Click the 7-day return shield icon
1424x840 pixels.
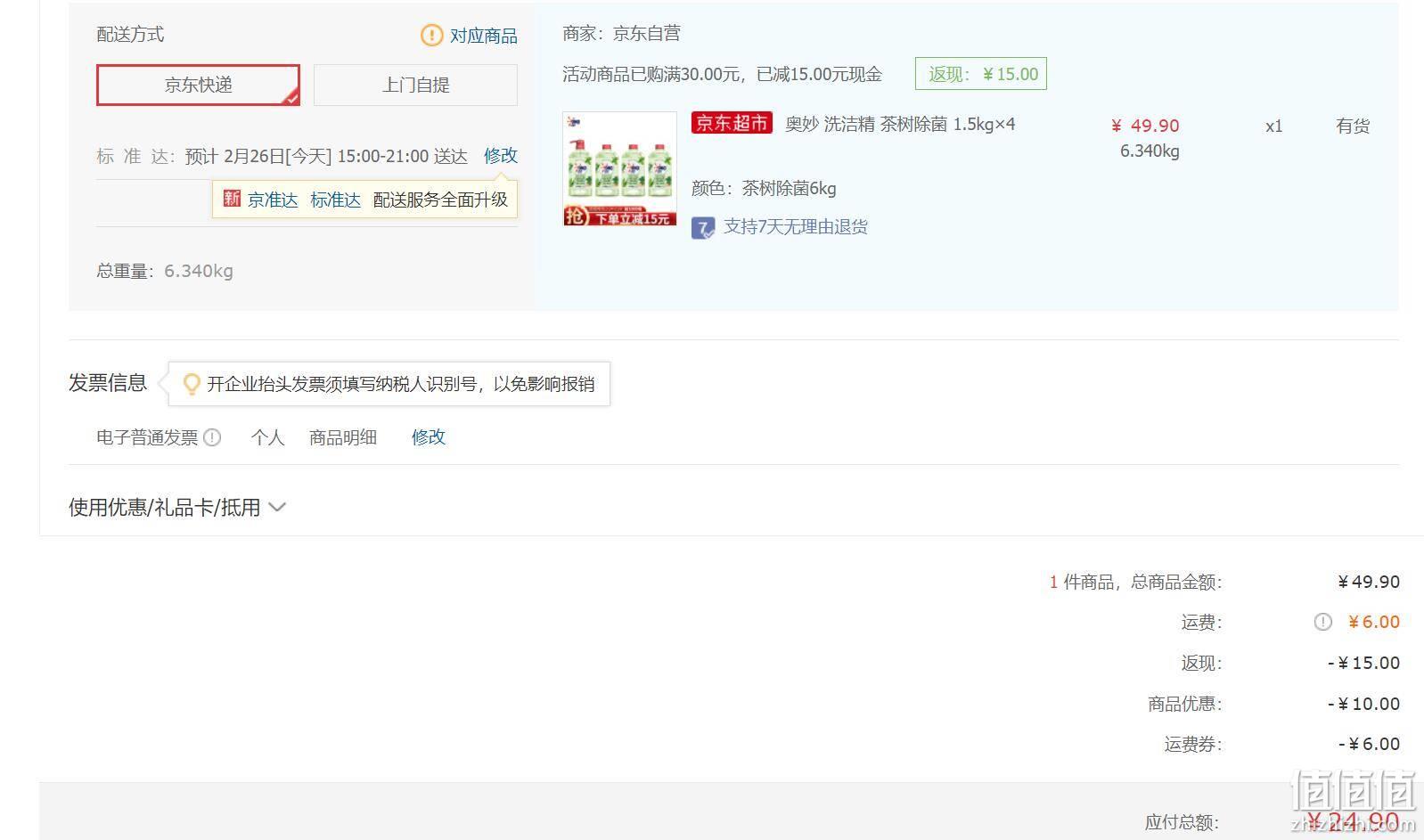coord(703,228)
